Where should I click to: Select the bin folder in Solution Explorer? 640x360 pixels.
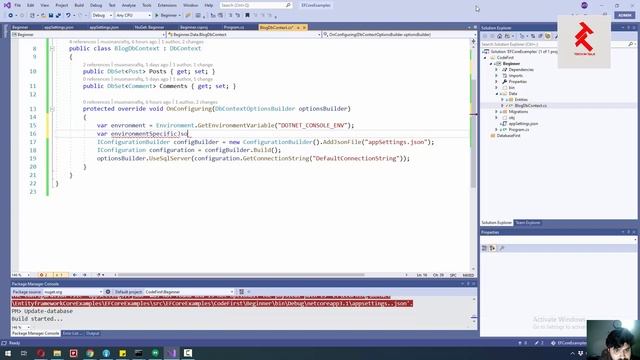pyautogui.click(x=511, y=88)
